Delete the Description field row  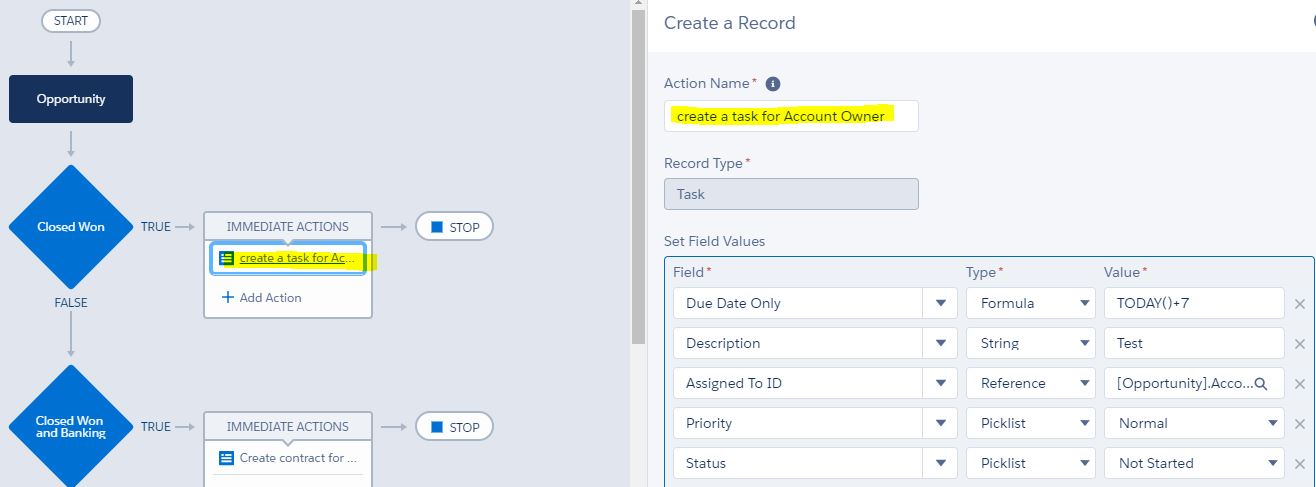point(1300,344)
